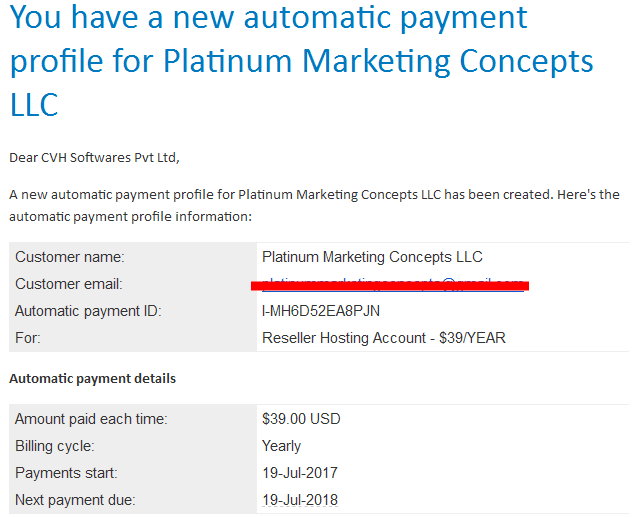
Task: Click the Billing cycle label
Action: click(55, 446)
